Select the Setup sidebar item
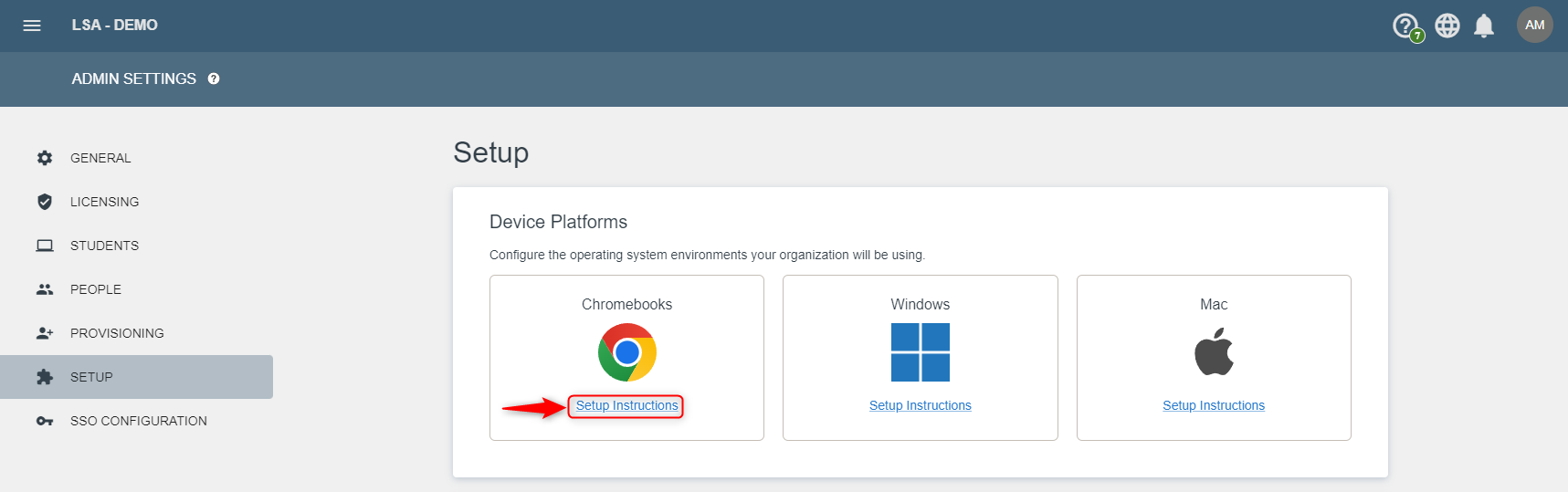 pyautogui.click(x=137, y=377)
